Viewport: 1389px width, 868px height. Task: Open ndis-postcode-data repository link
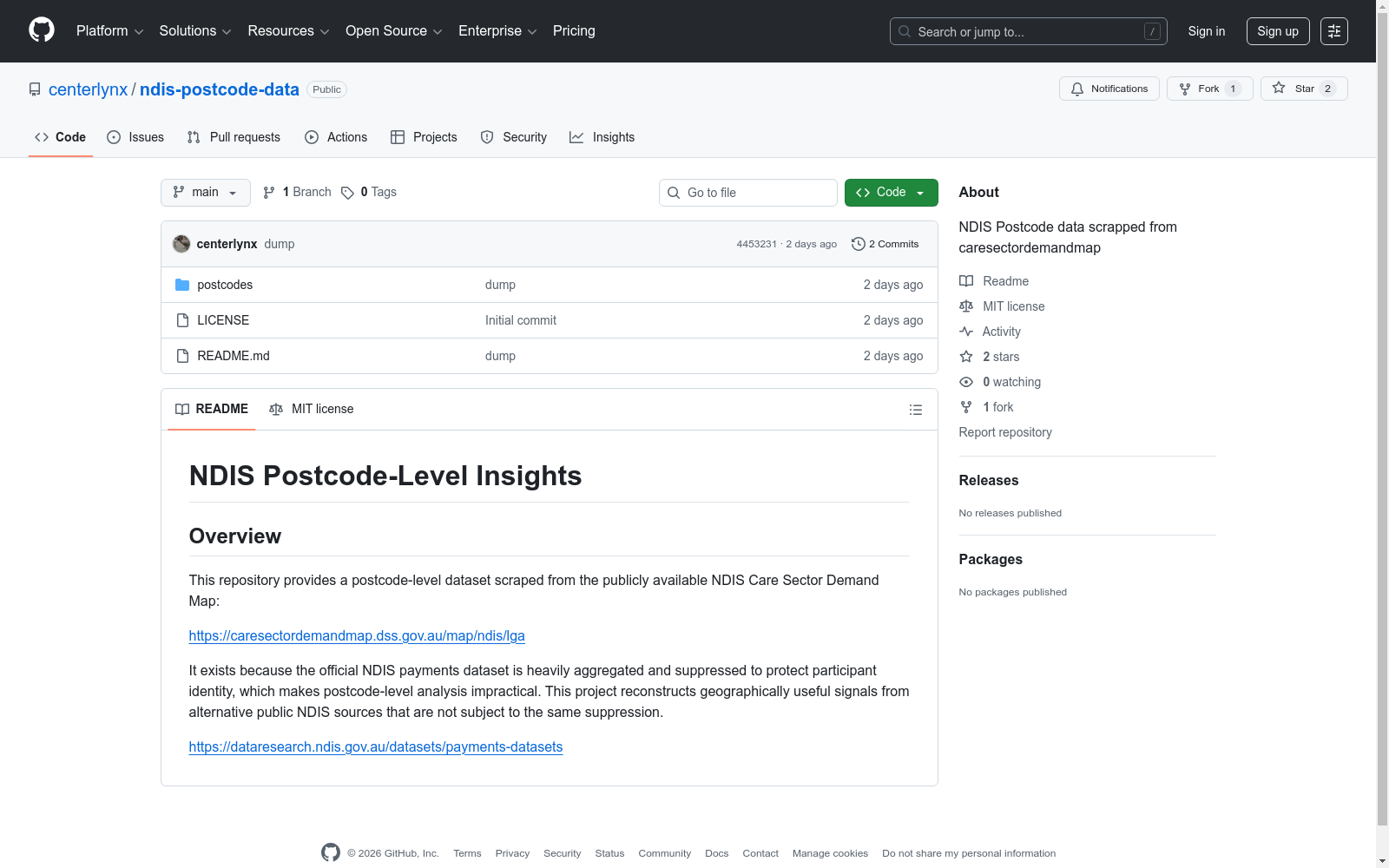tap(220, 89)
